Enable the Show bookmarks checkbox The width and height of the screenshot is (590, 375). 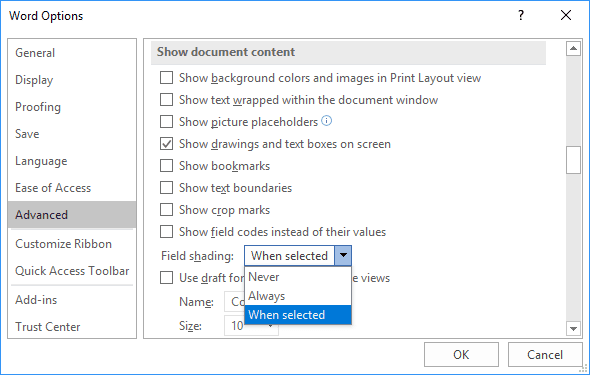click(x=166, y=165)
